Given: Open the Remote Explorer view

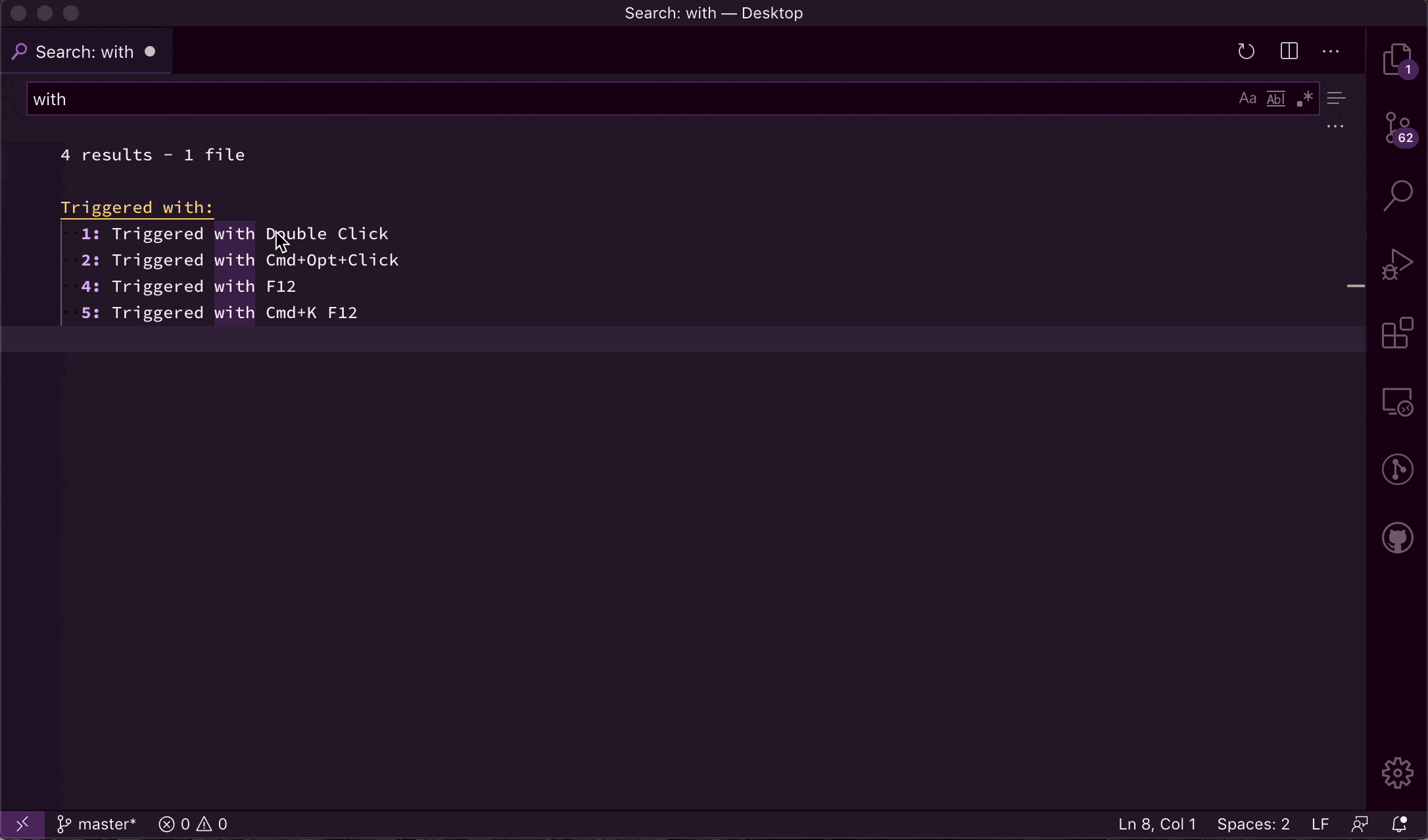Looking at the screenshot, I should point(1396,401).
